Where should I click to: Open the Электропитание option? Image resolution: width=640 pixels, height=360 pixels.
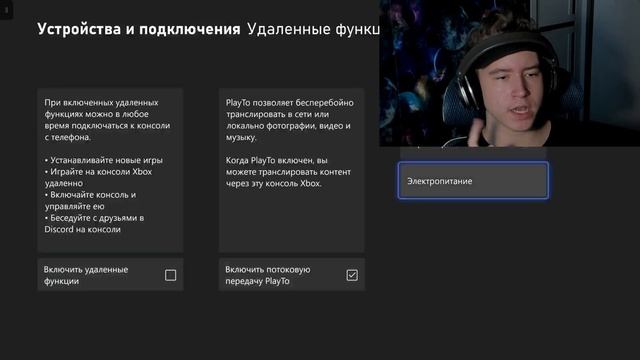[473, 181]
